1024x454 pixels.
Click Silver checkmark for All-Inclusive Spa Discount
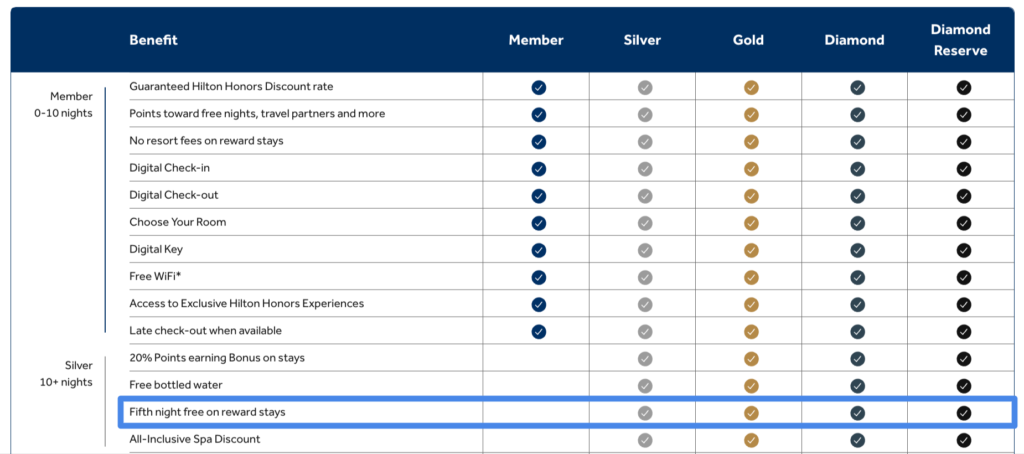pos(645,440)
